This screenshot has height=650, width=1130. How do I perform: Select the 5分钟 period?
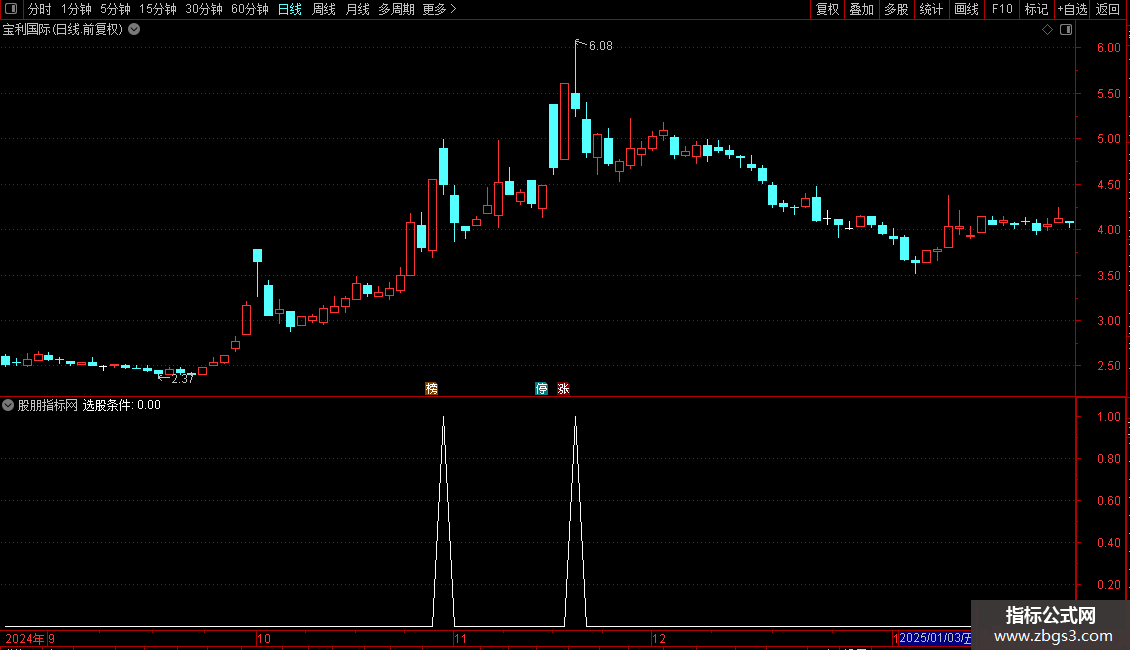click(115, 9)
